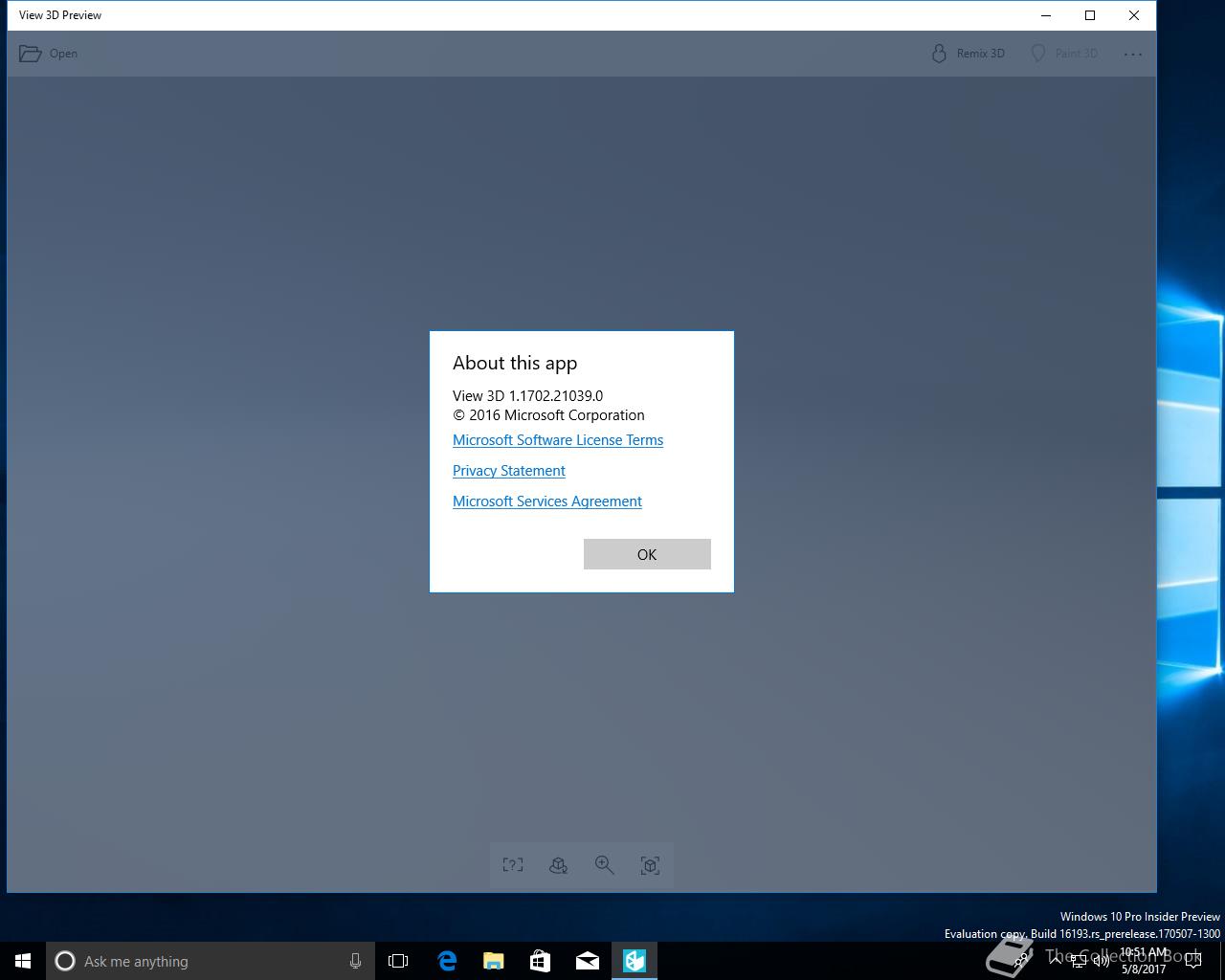The height and width of the screenshot is (980, 1225).
Task: Open the Action Center notifications icon
Action: (x=1193, y=961)
